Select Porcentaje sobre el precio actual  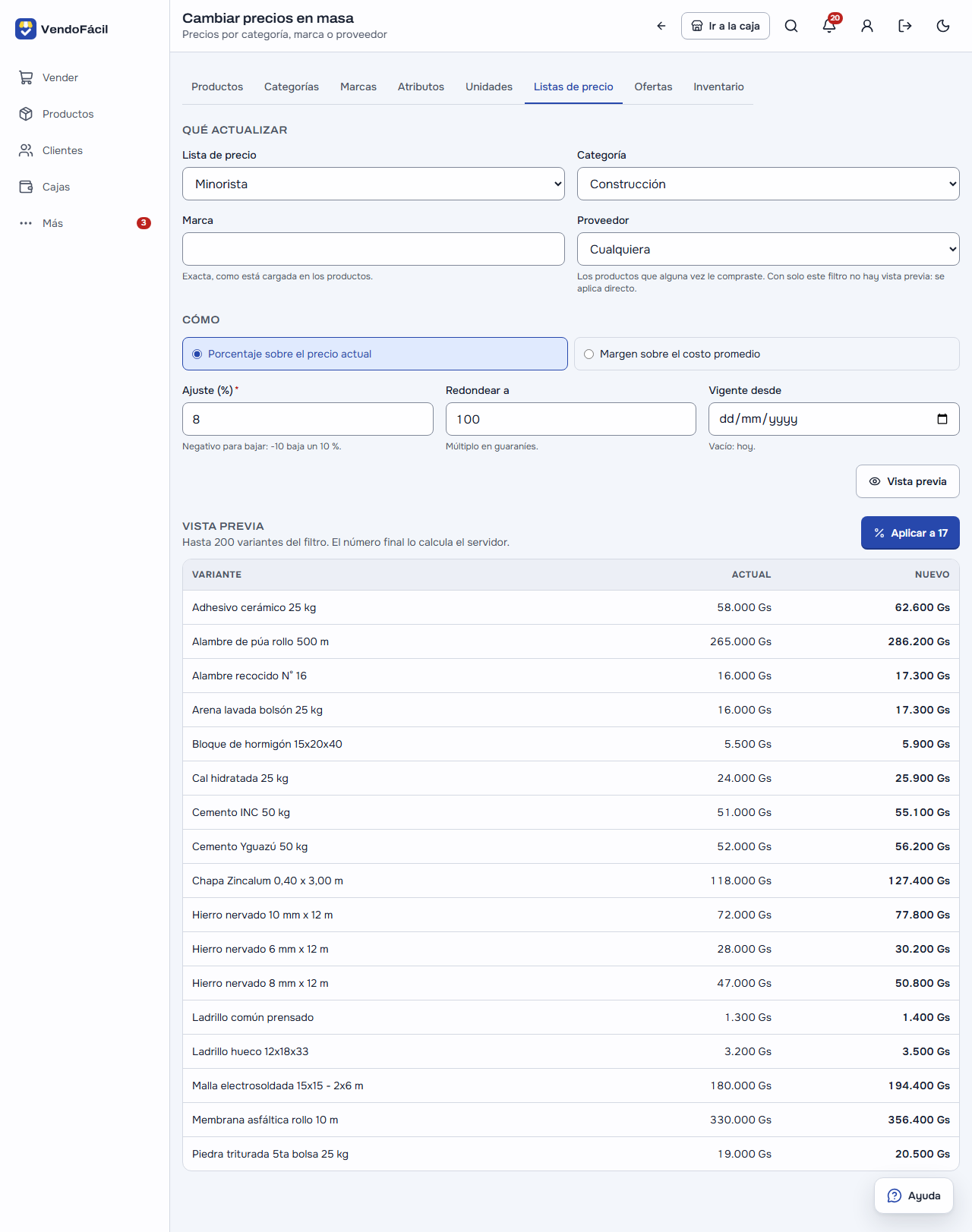375,354
